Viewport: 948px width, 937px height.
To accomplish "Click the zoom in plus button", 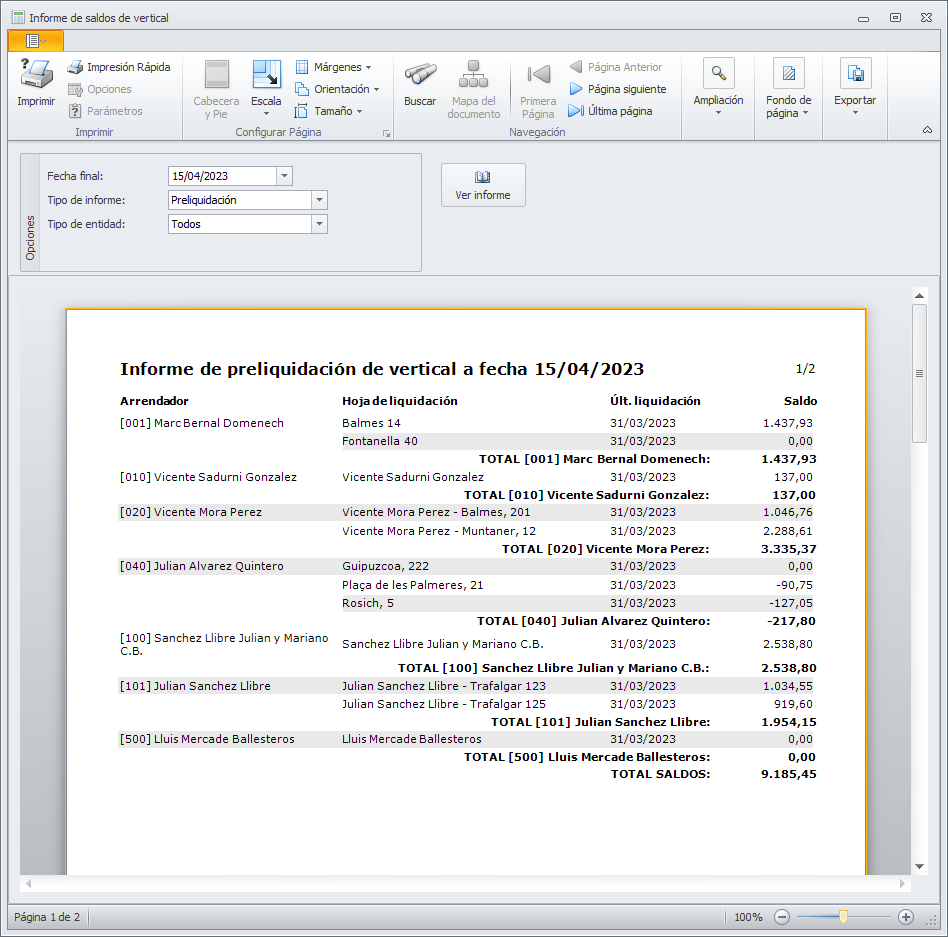I will pos(906,917).
